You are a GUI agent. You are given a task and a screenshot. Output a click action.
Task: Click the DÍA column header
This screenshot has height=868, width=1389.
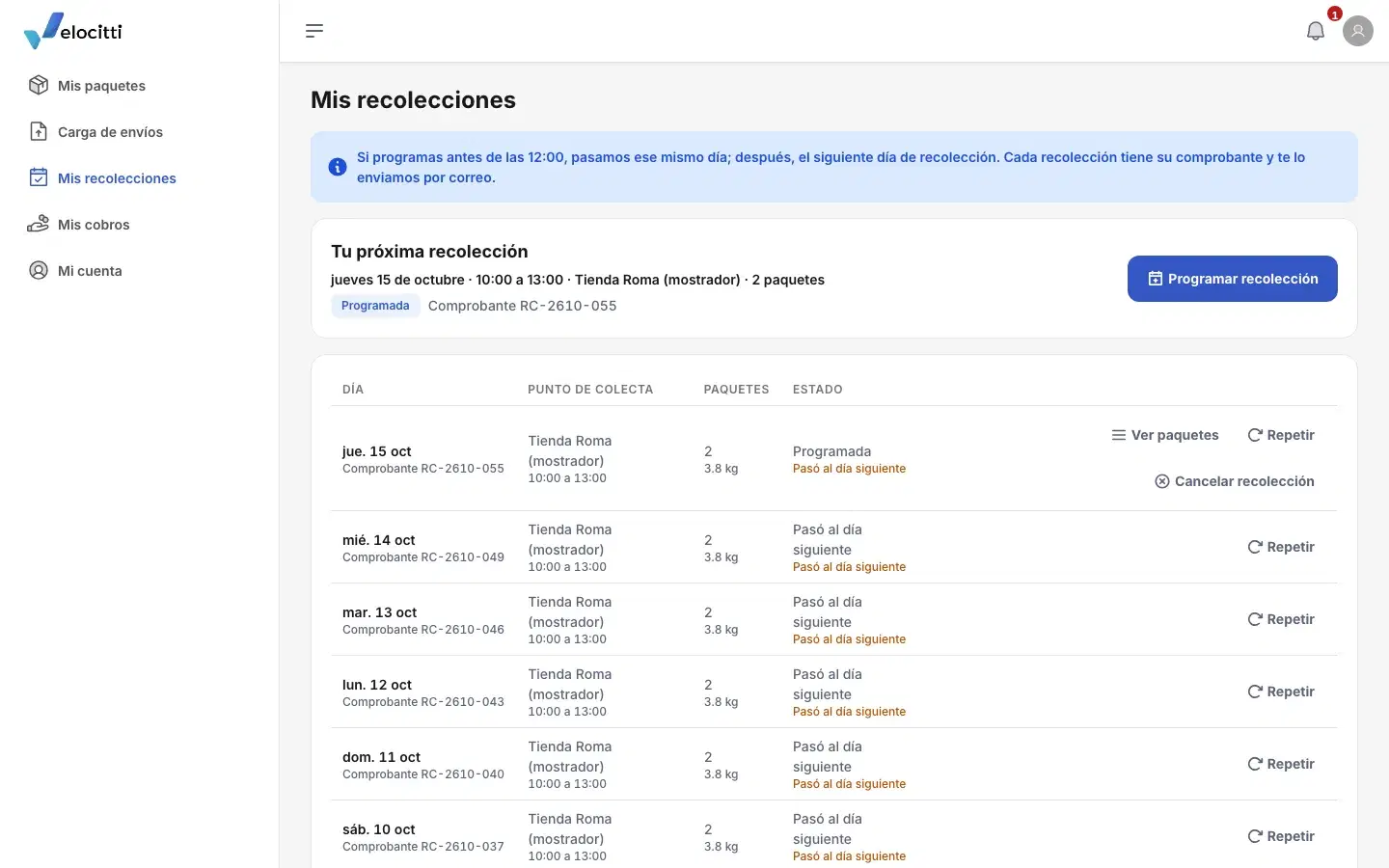click(x=353, y=390)
